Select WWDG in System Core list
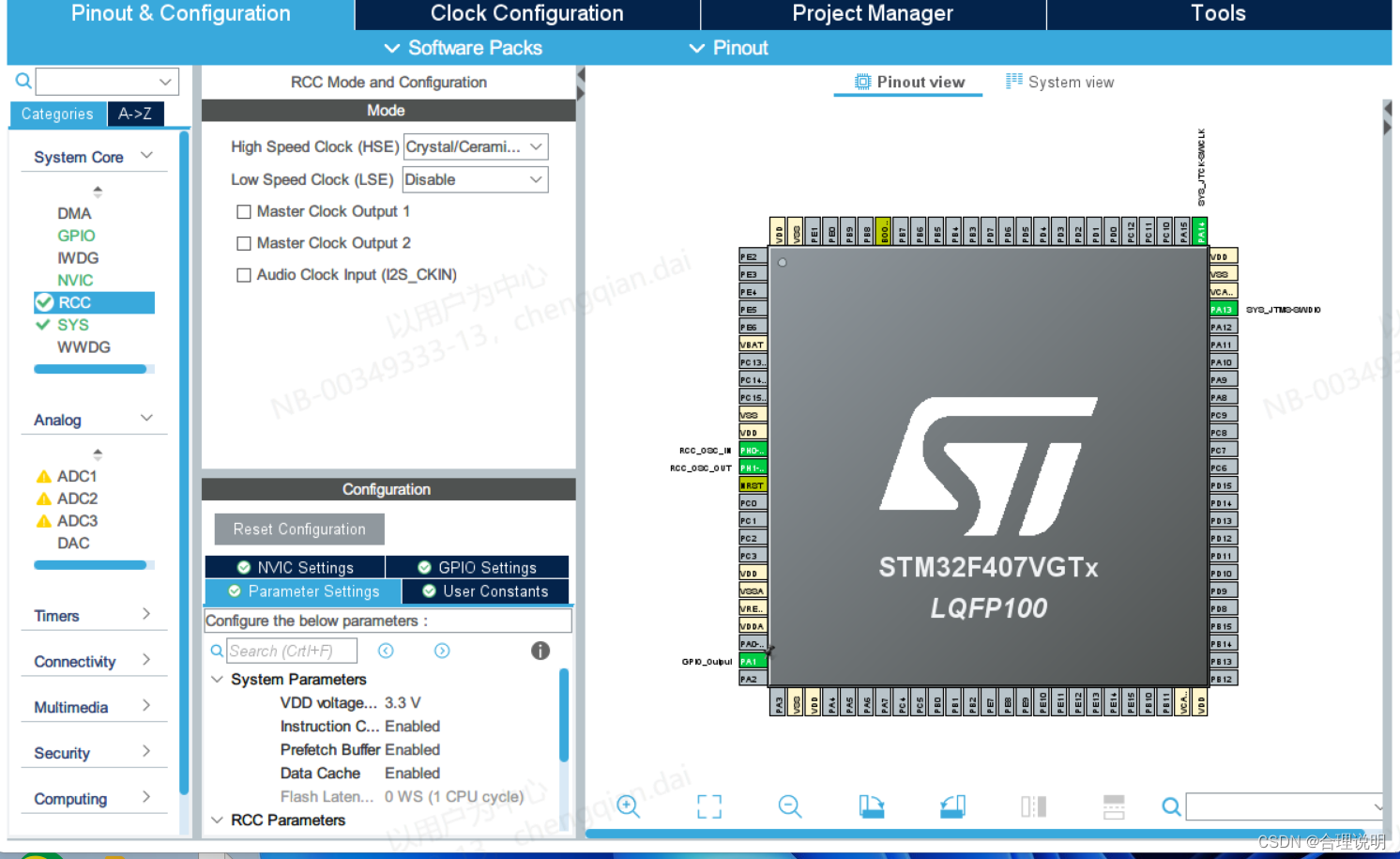Viewport: 1400px width, 859px height. 84,347
